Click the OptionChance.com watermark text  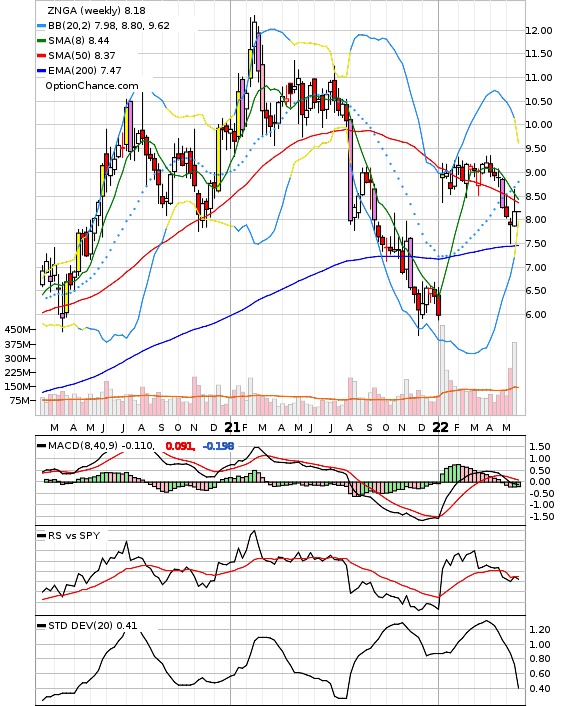pos(91,86)
